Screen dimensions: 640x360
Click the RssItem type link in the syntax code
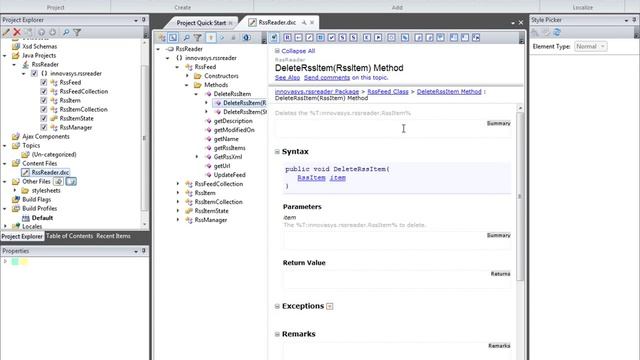coord(311,178)
